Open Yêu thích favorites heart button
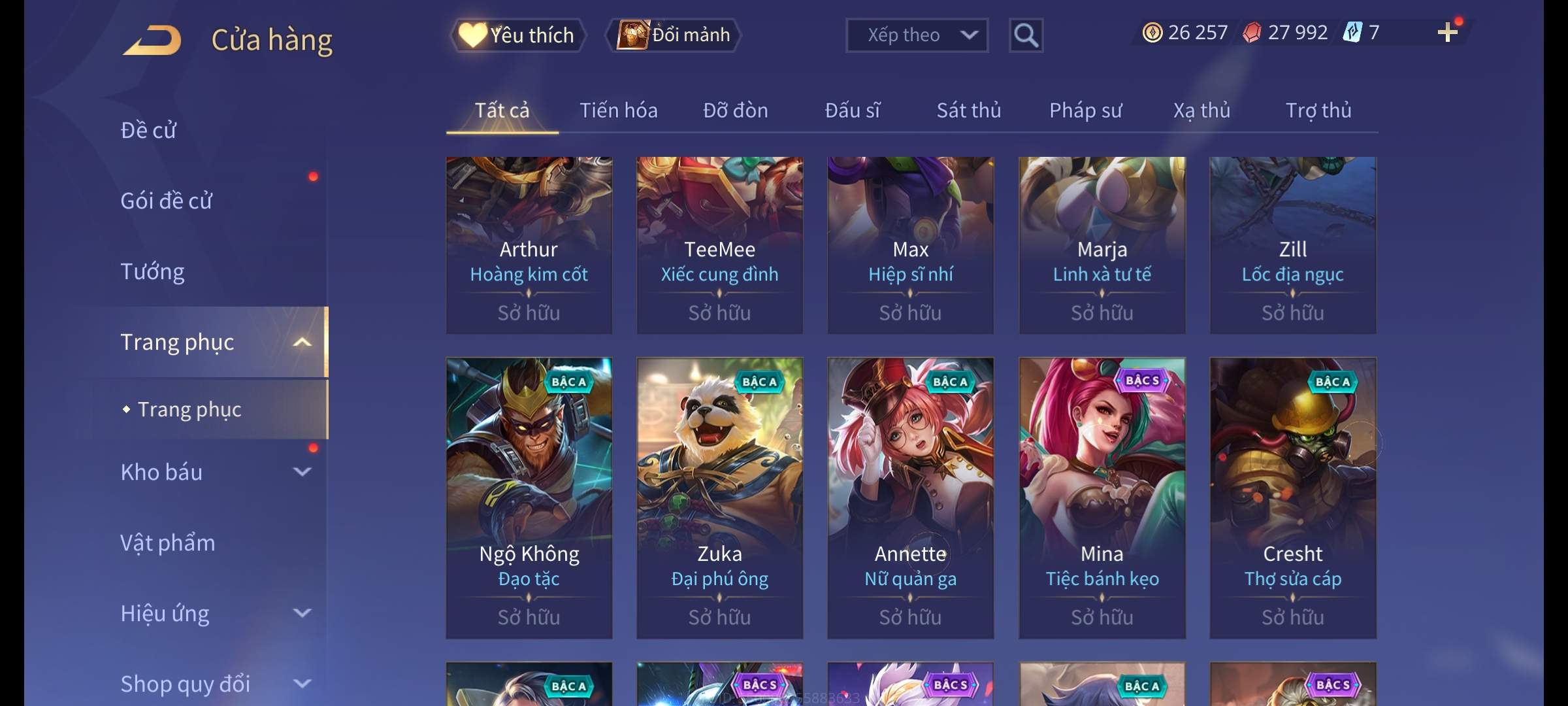The image size is (1568, 706). (x=517, y=35)
